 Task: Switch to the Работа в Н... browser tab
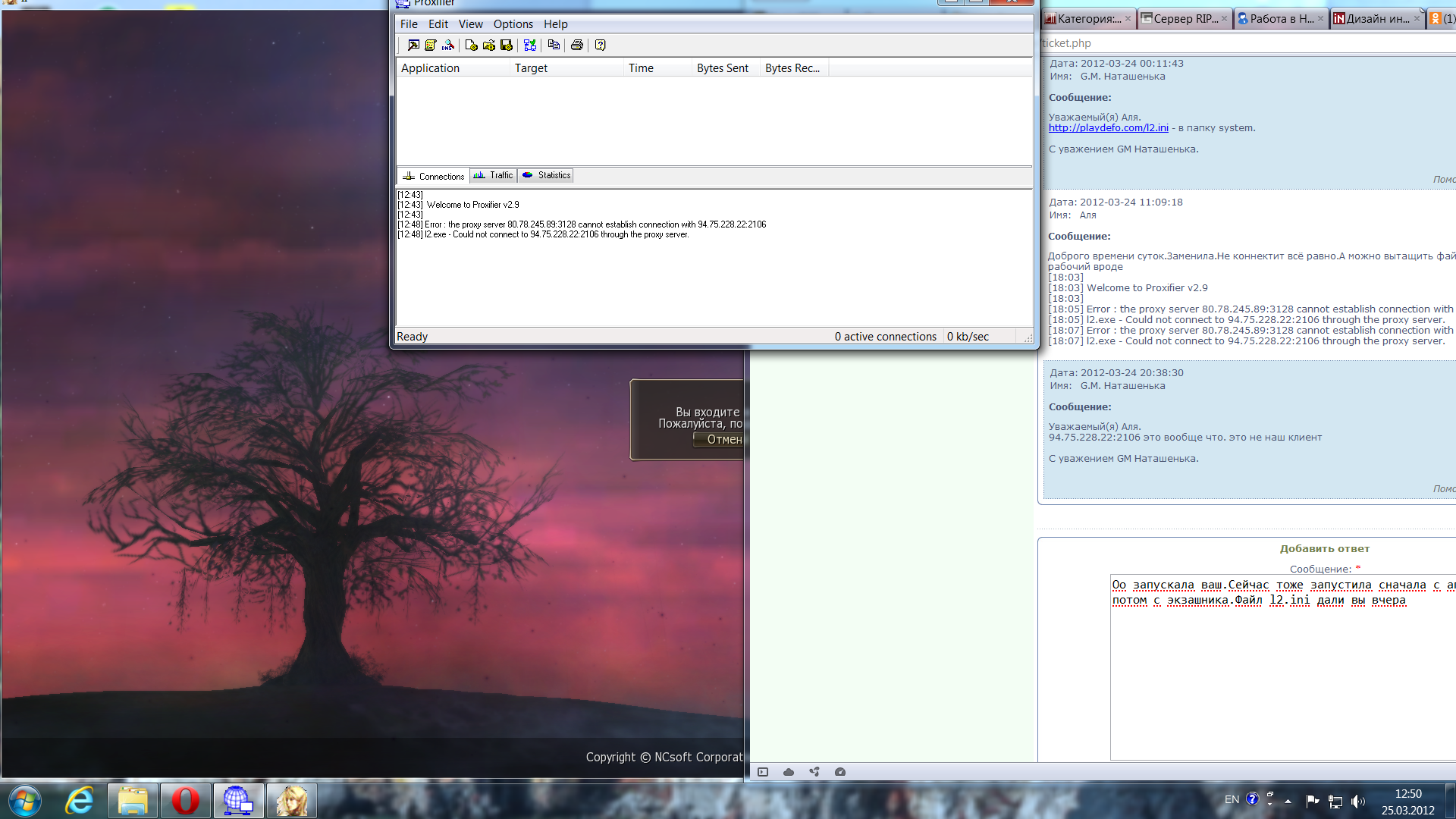point(1282,19)
